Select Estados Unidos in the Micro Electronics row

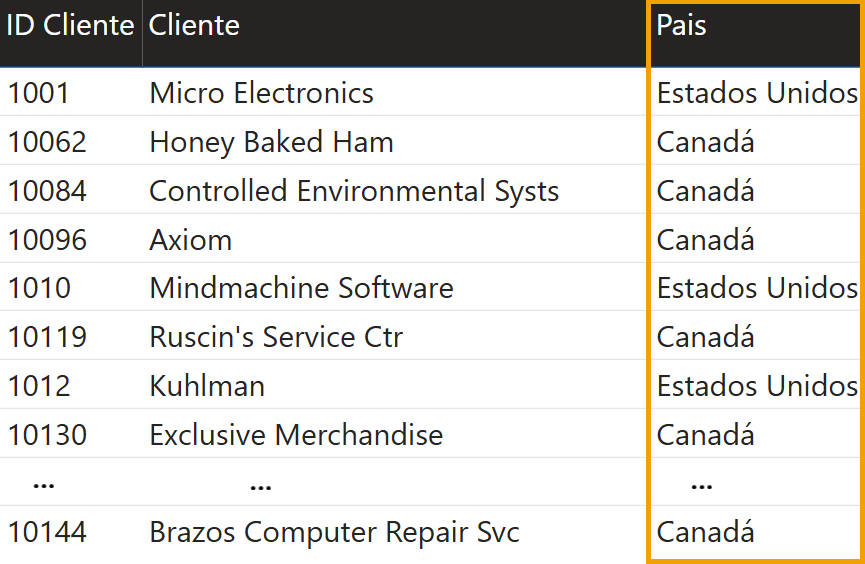point(757,93)
